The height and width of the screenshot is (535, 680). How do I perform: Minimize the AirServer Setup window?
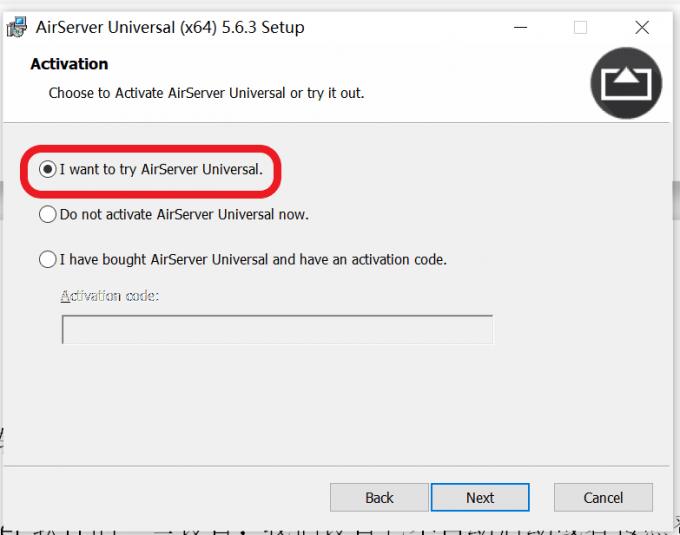(x=520, y=27)
